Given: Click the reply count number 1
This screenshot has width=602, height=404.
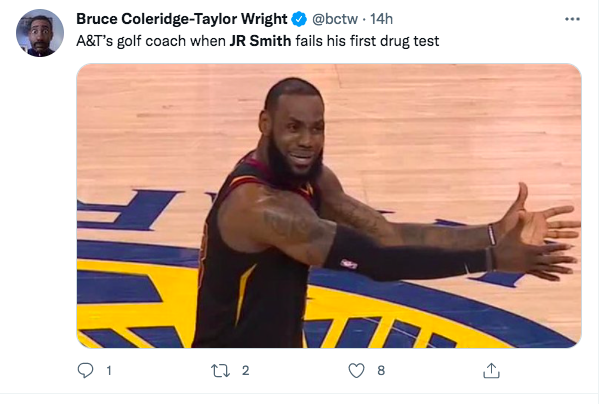Looking at the screenshot, I should pos(109,371).
